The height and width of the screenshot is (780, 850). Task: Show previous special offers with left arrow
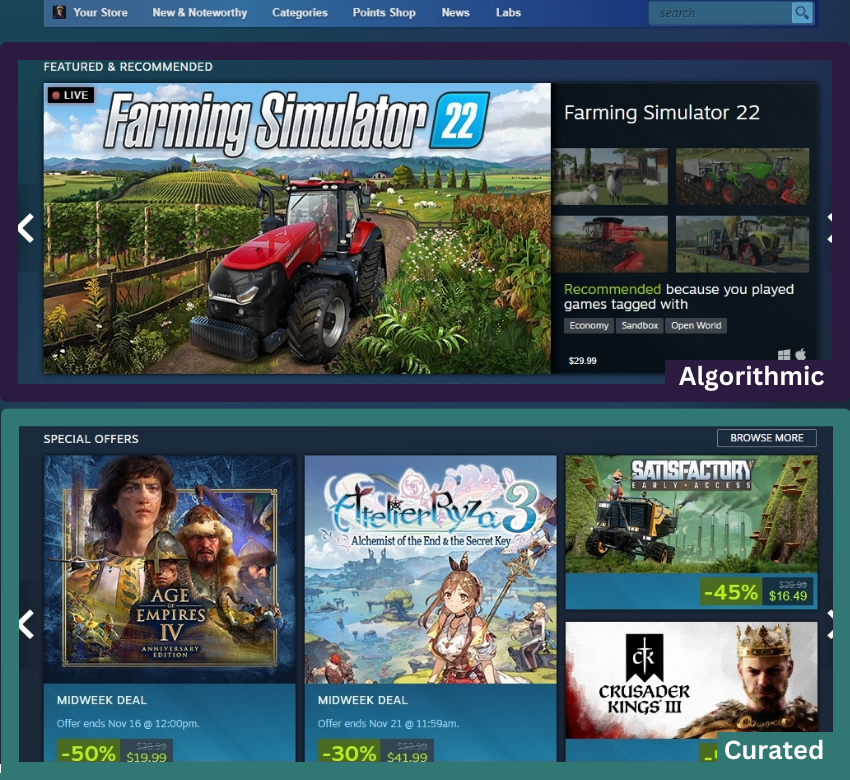click(x=26, y=624)
